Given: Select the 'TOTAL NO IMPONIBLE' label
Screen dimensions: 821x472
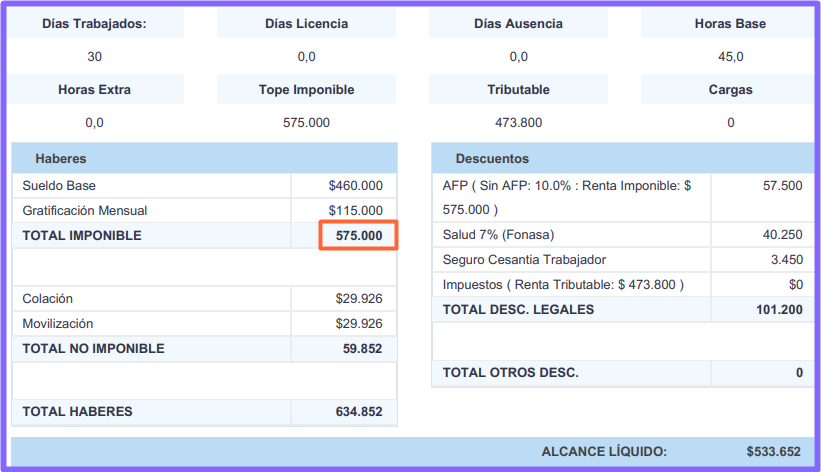Looking at the screenshot, I should [93, 349].
